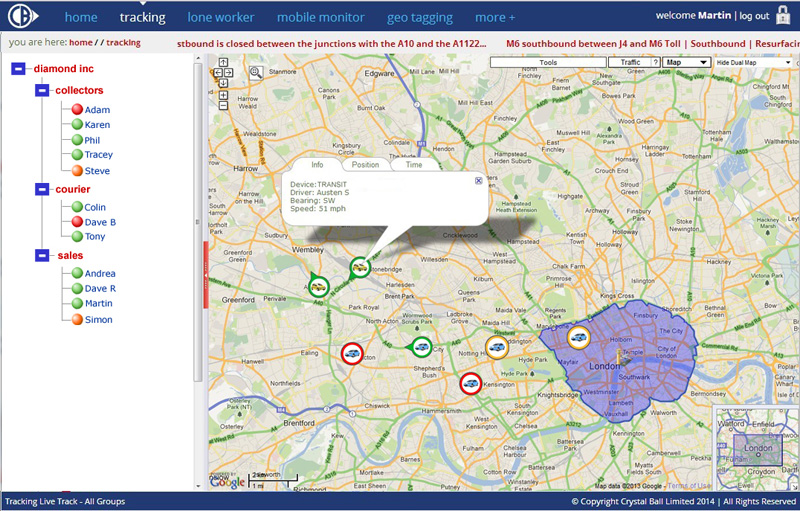
Task: Click Colin's green status dot
Action: click(x=77, y=207)
